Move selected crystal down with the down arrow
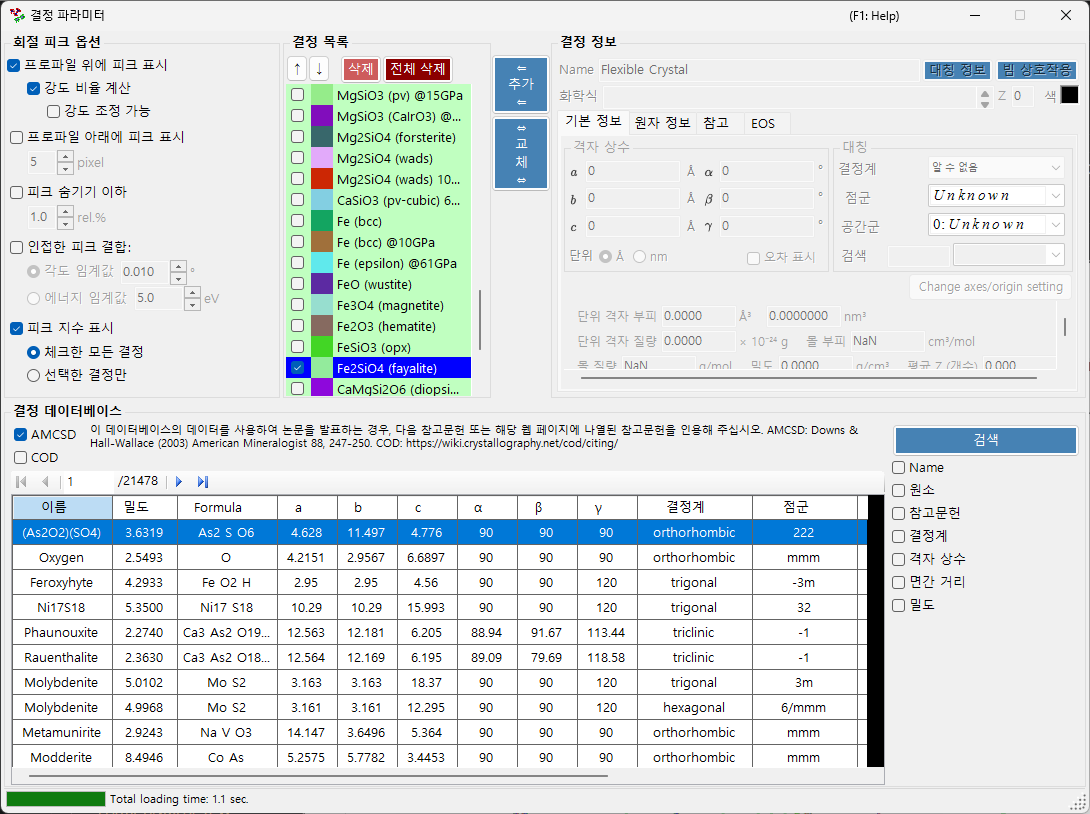This screenshot has width=1090, height=814. [318, 69]
